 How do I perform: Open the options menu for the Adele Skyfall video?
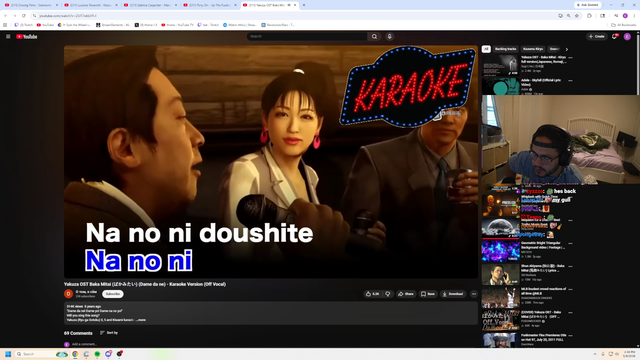tap(570, 81)
